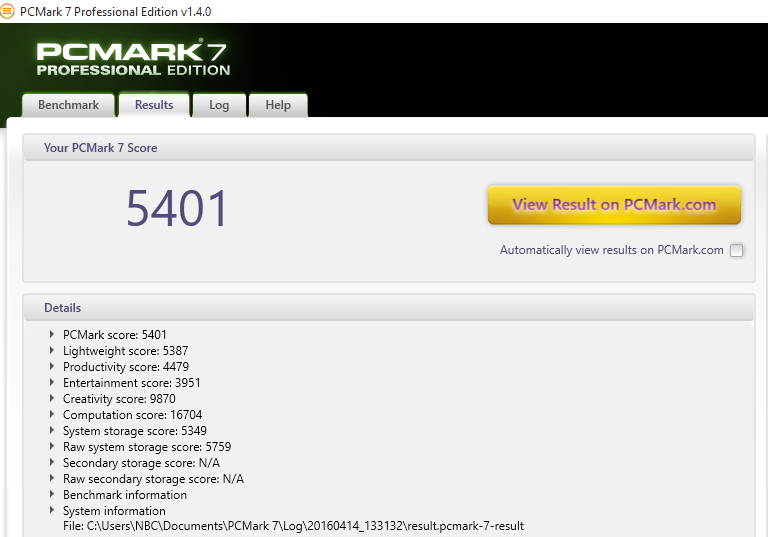768x537 pixels.
Task: Select the result file path text
Action: click(293, 526)
